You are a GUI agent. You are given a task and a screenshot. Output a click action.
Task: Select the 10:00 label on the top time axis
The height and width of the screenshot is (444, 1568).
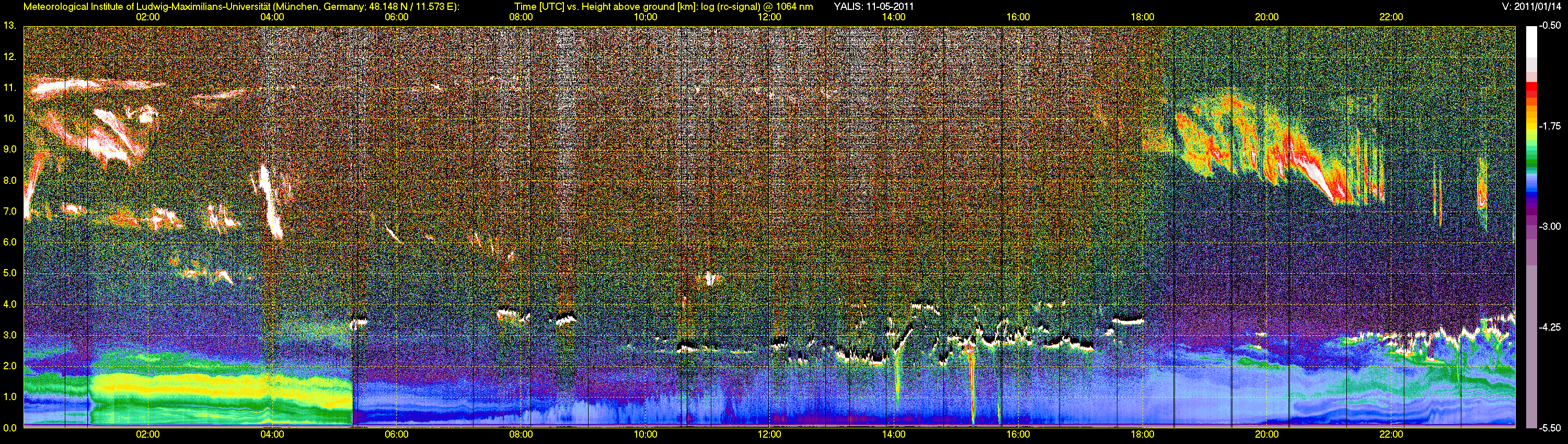tap(645, 17)
